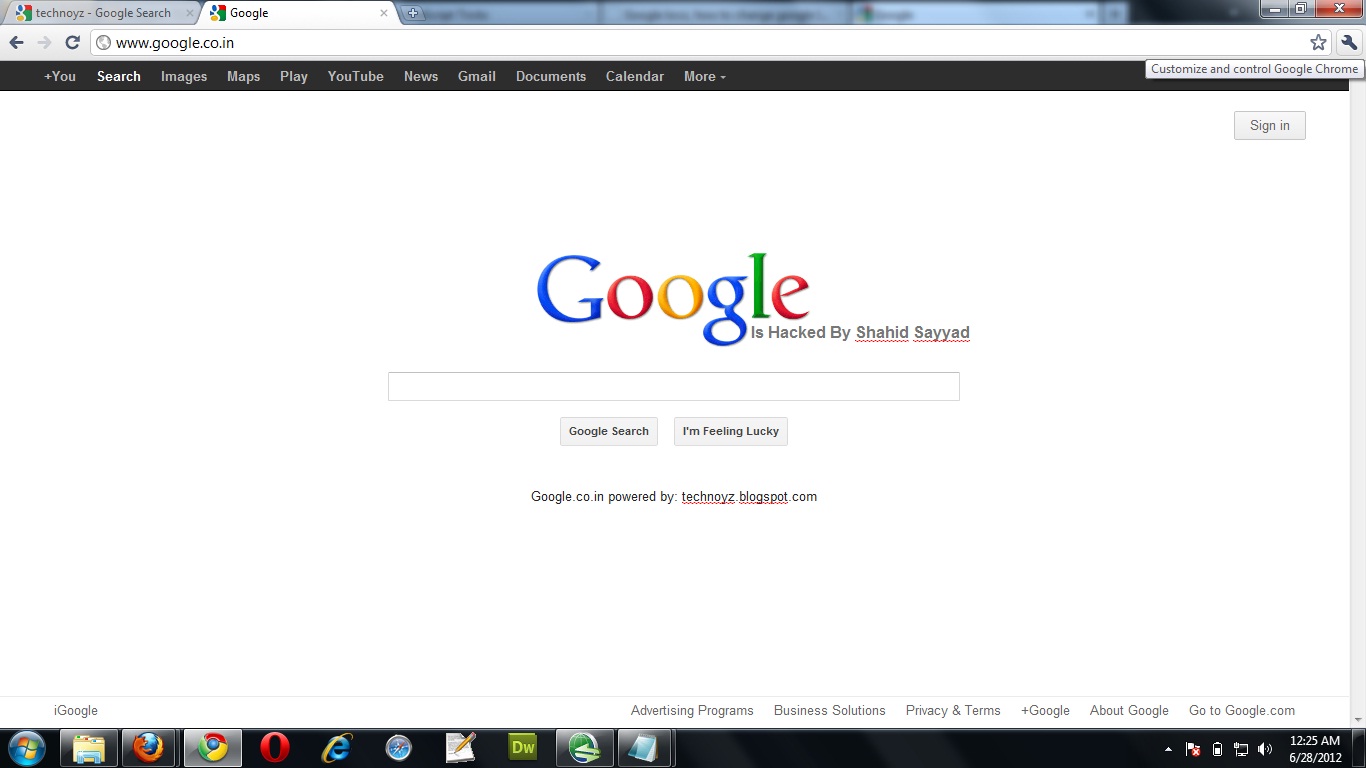Open Opera from the taskbar
This screenshot has width=1366, height=768.
(x=274, y=747)
